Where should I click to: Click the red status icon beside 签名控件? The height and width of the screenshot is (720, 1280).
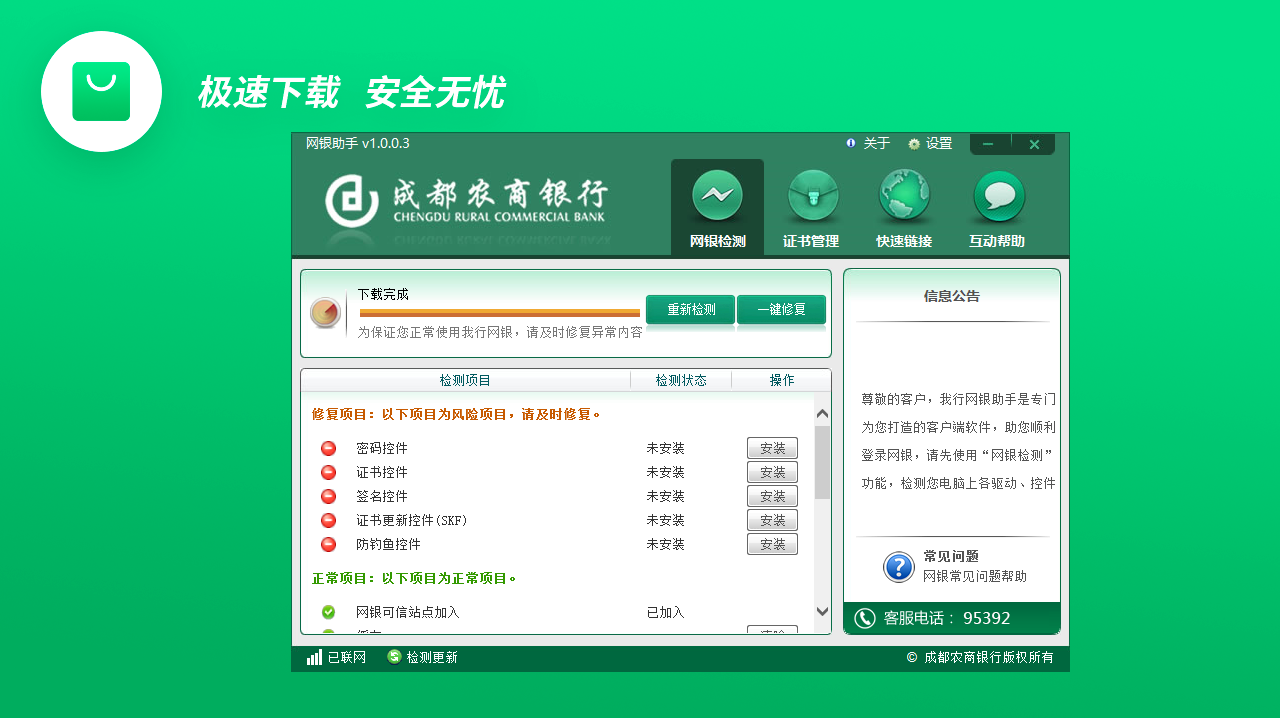(x=328, y=496)
